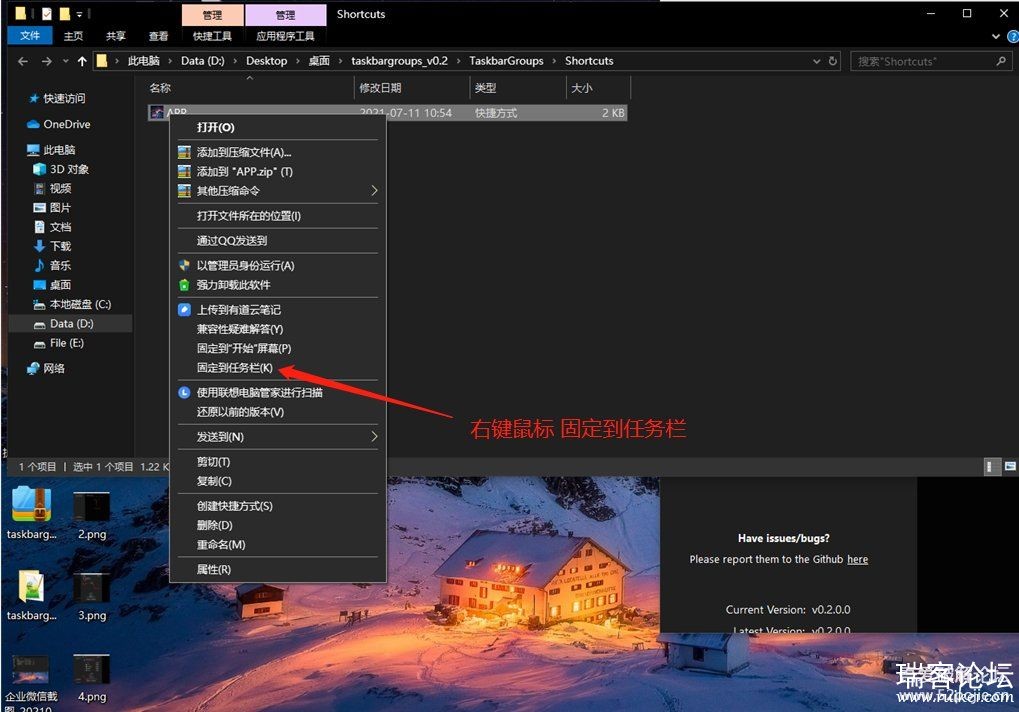Select File (E:) drive in sidebar
This screenshot has height=712, width=1019.
(58, 343)
